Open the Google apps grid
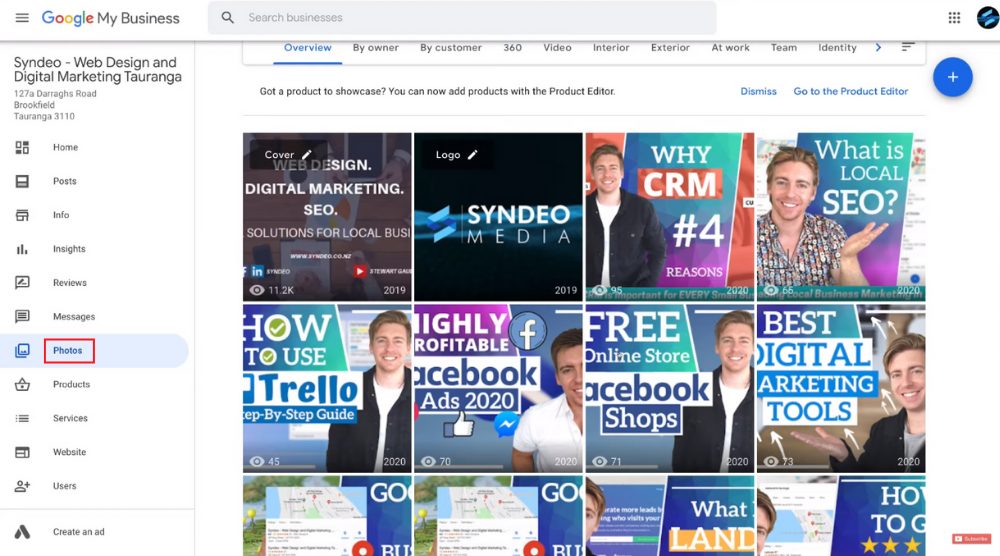 pyautogui.click(x=954, y=18)
